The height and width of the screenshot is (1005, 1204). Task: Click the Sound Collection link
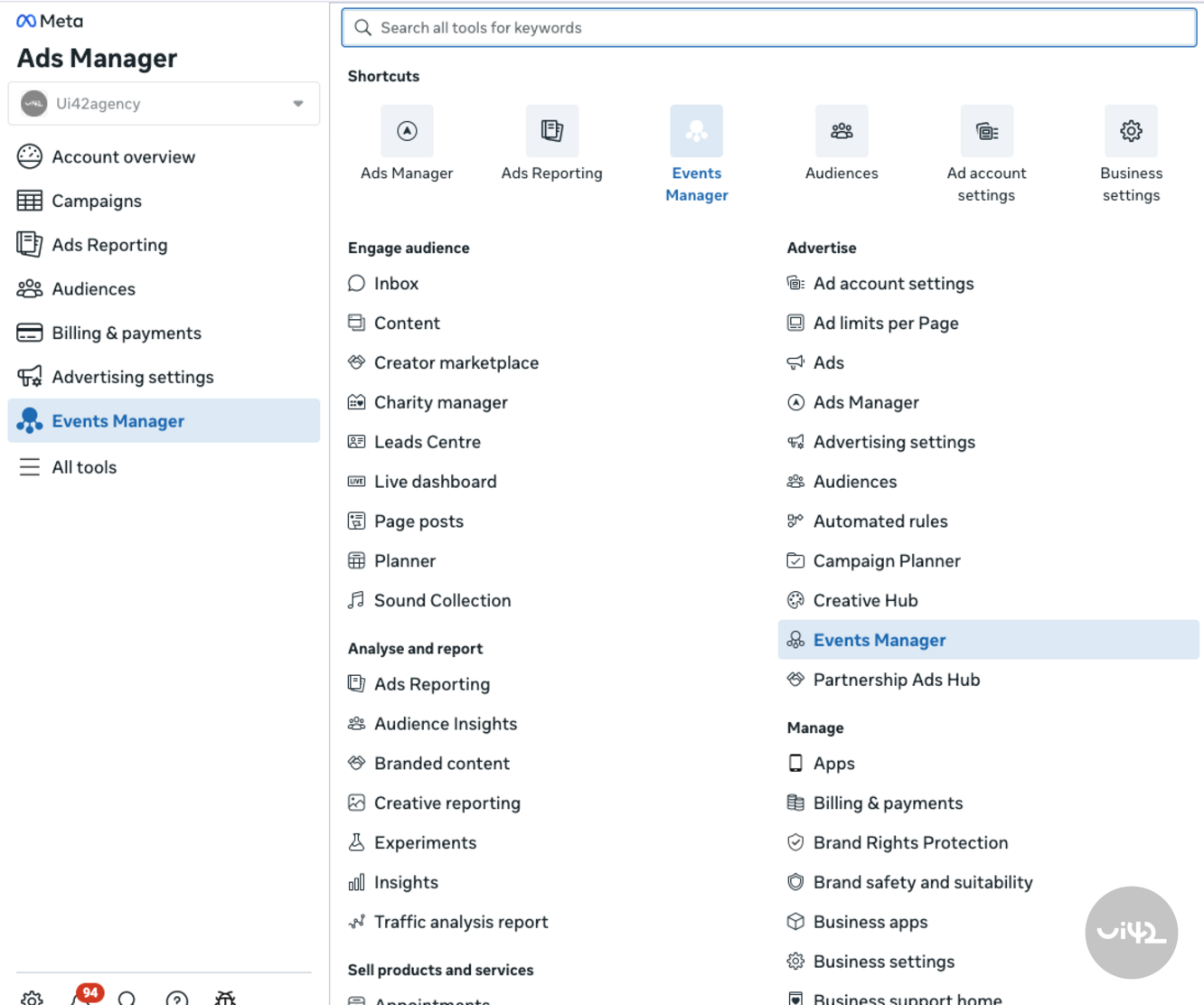(442, 600)
